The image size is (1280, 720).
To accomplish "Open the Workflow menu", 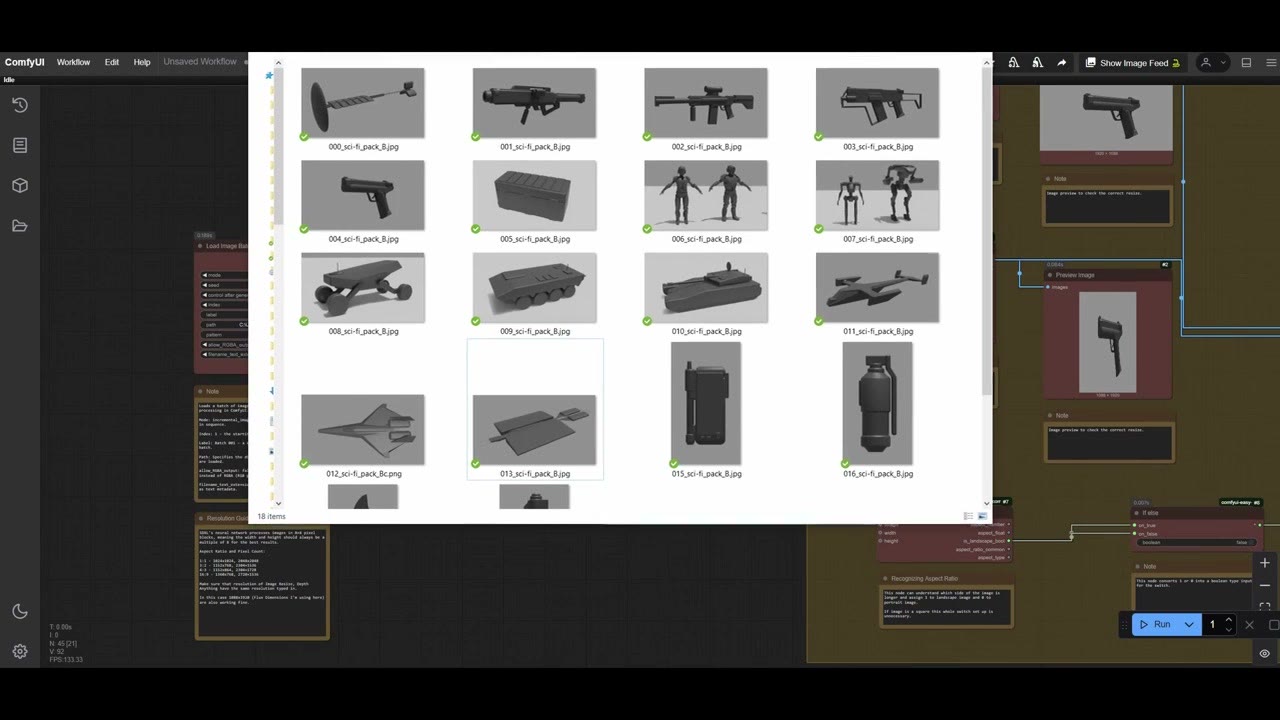I will (73, 62).
